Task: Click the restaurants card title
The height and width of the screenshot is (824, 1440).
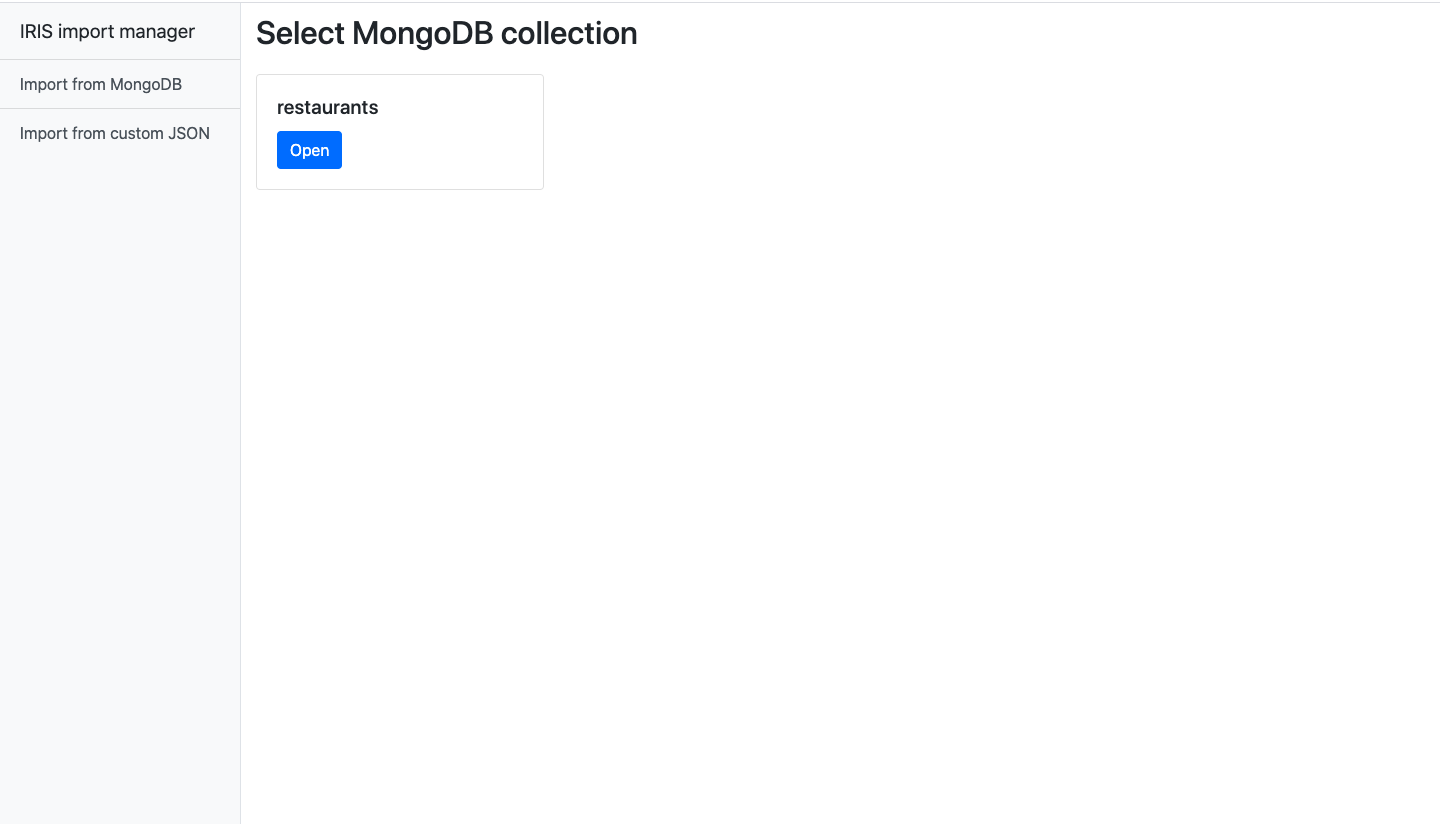Action: coord(327,107)
